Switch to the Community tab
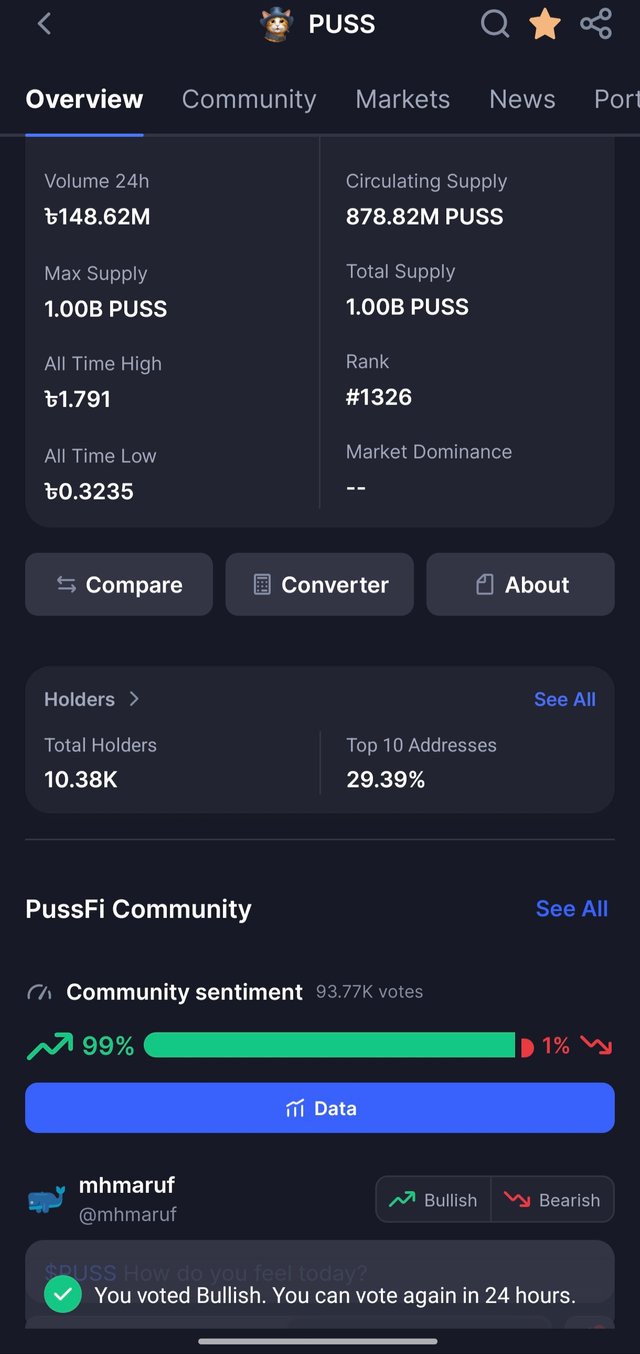The height and width of the screenshot is (1354, 640). 249,99
